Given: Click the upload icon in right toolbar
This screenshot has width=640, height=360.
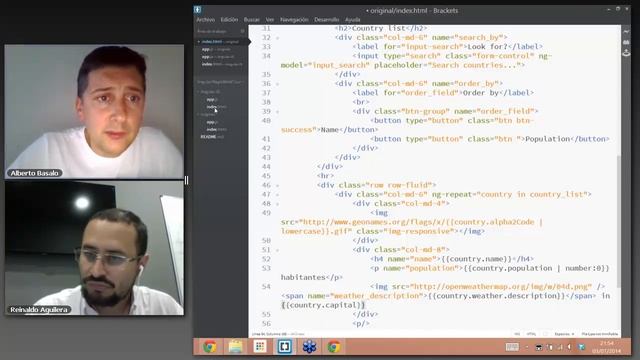Looking at the screenshot, I should pyautogui.click(x=626, y=53).
